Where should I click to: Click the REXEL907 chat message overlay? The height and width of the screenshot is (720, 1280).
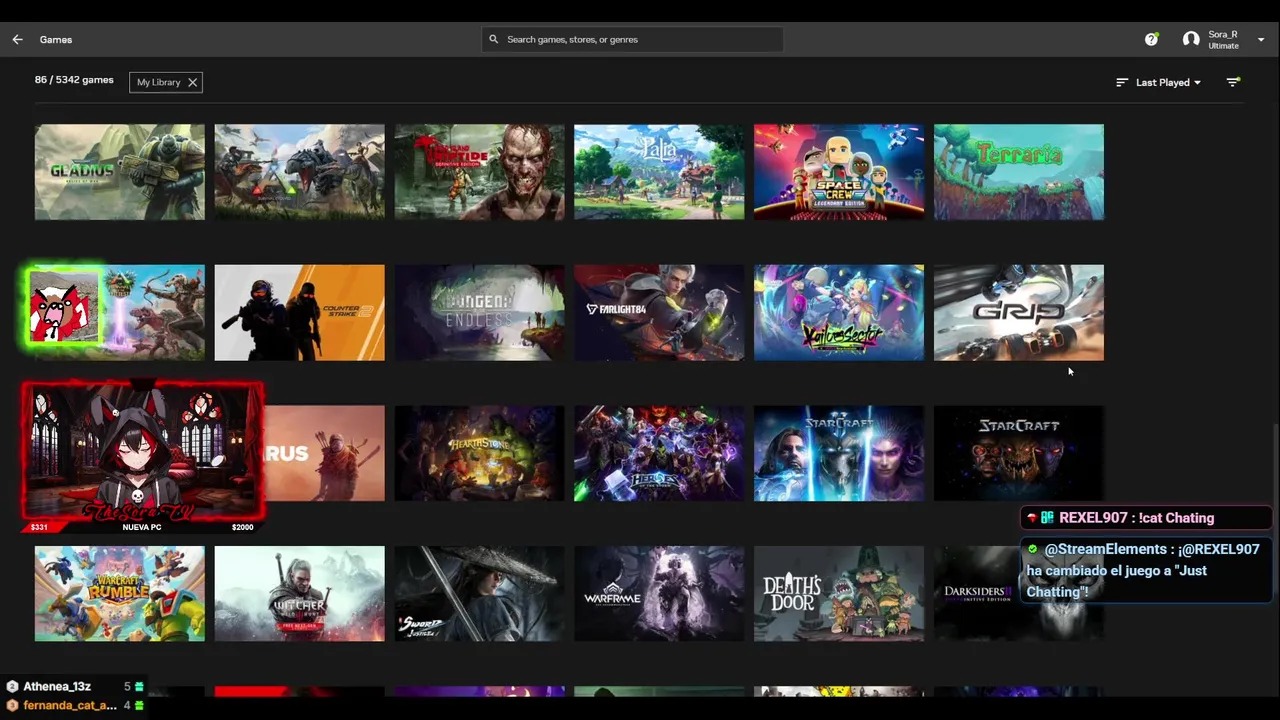[1146, 518]
